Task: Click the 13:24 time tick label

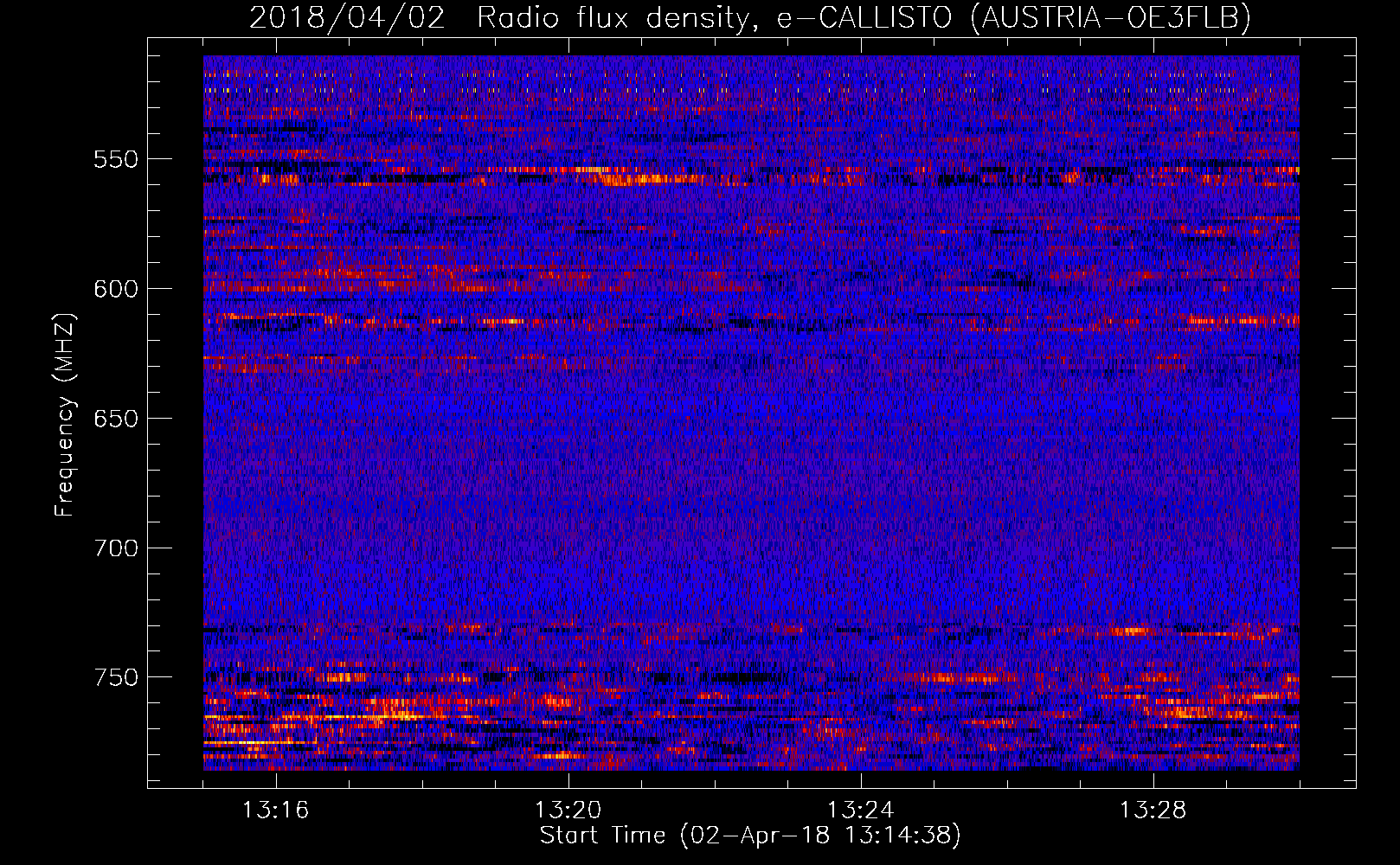Action: pos(860,811)
